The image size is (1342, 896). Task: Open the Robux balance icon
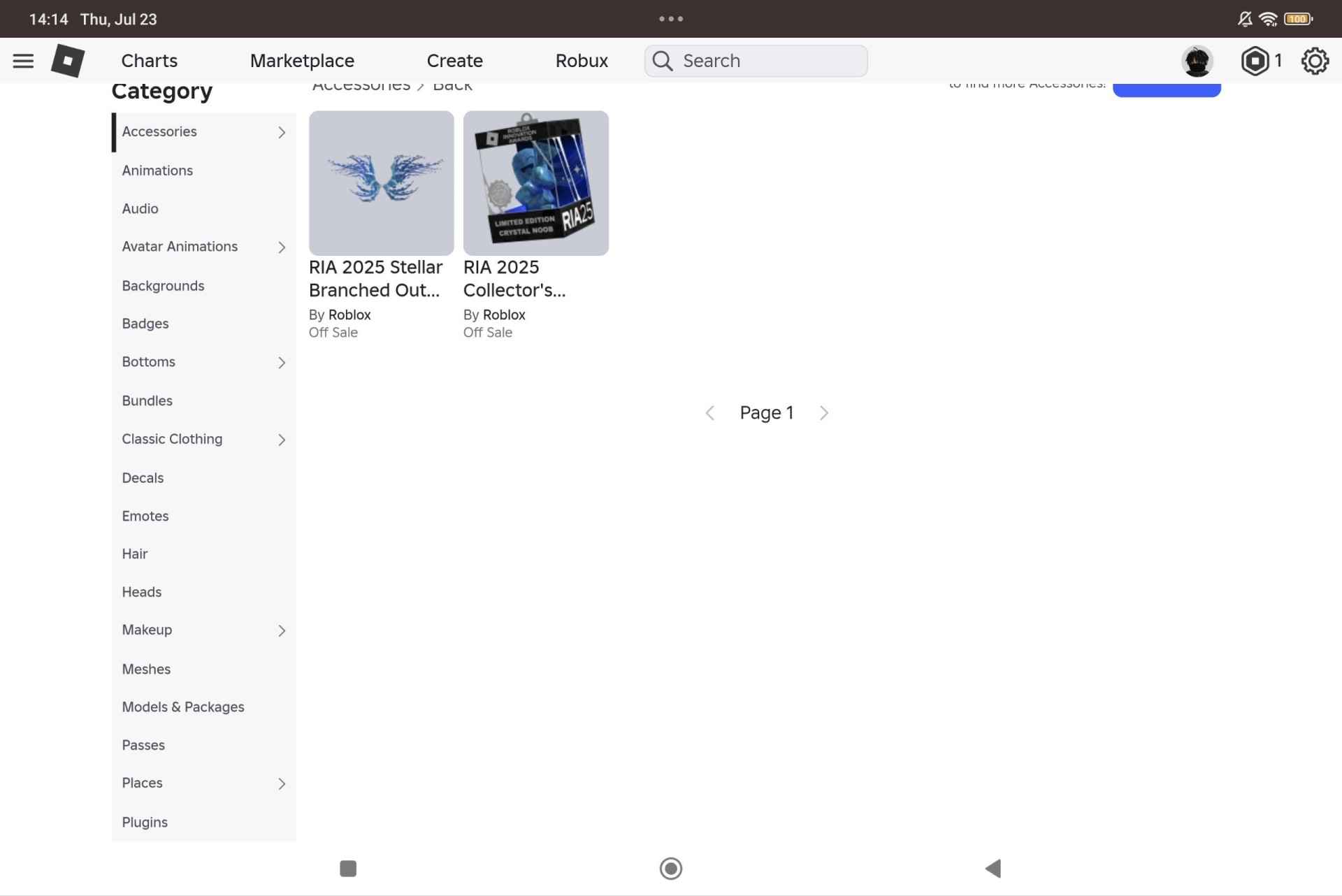click(x=1255, y=61)
